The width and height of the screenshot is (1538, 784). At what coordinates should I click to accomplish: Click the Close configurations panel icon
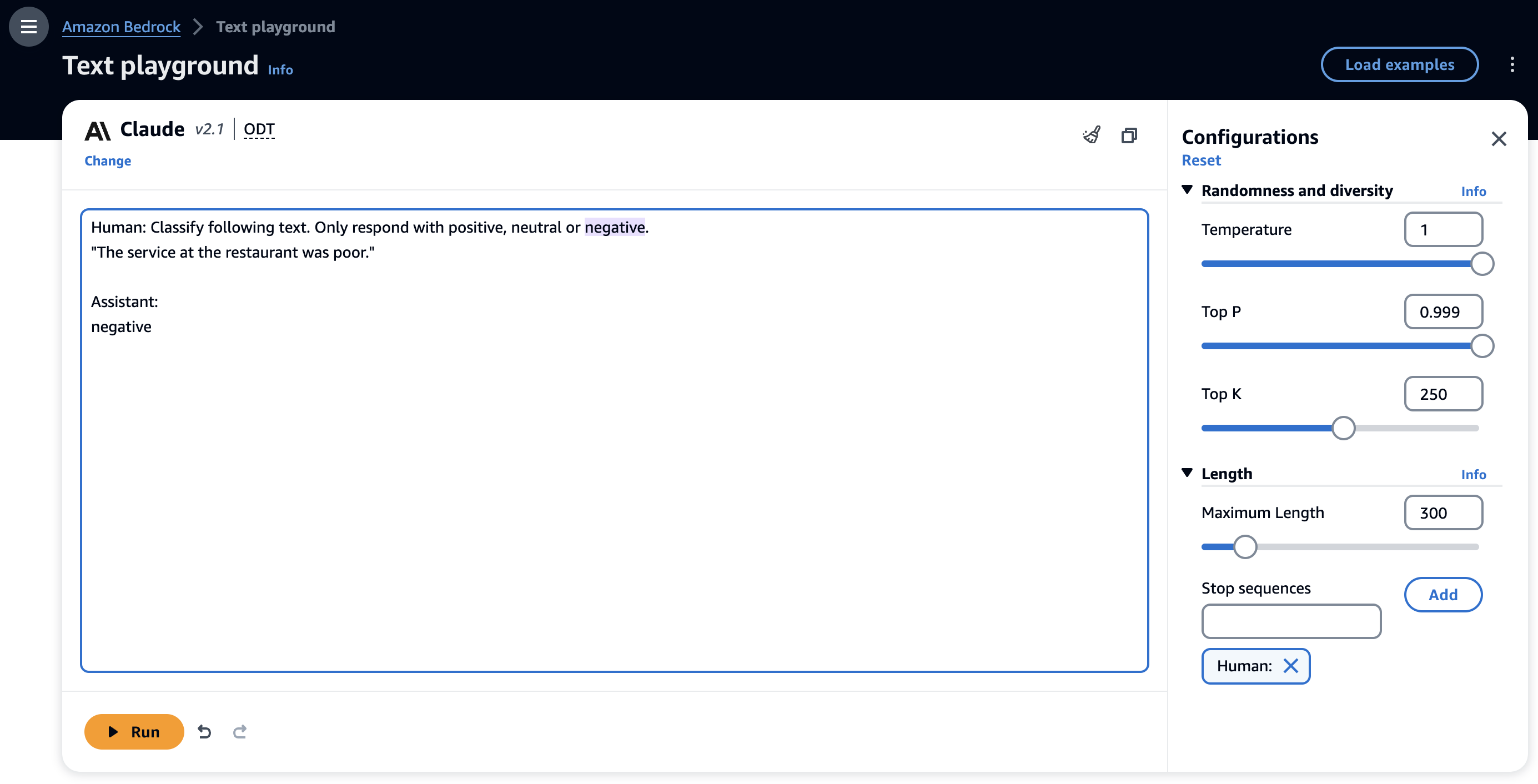[1499, 137]
